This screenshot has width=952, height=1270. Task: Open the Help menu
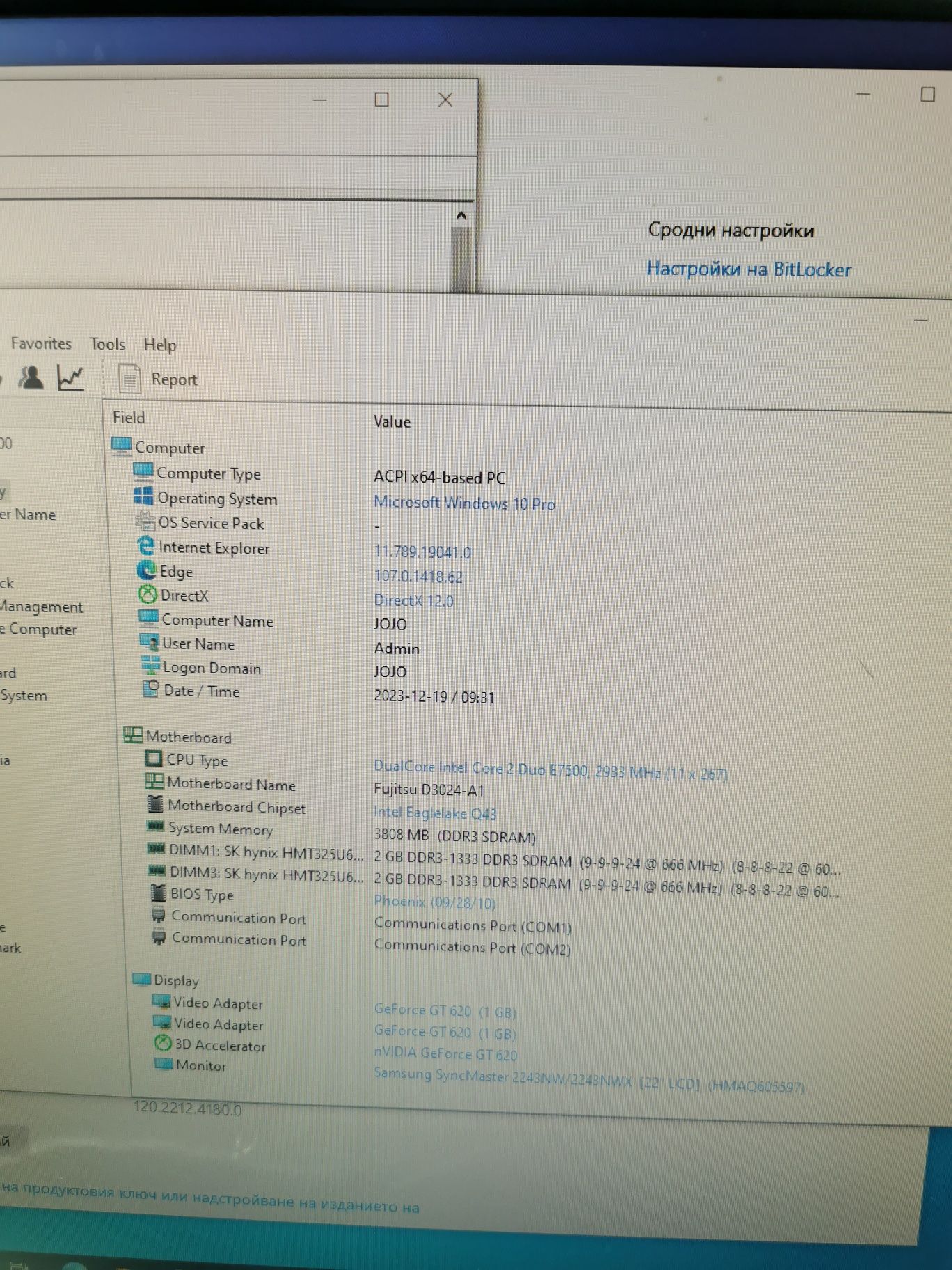160,345
